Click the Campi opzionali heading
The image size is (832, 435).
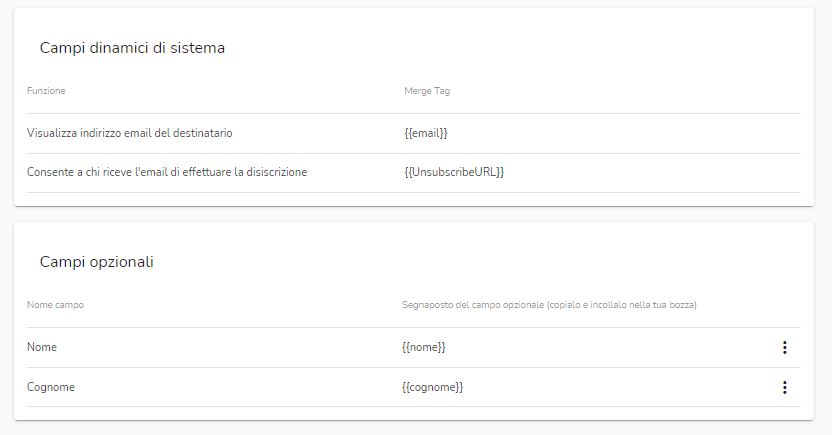click(x=97, y=262)
